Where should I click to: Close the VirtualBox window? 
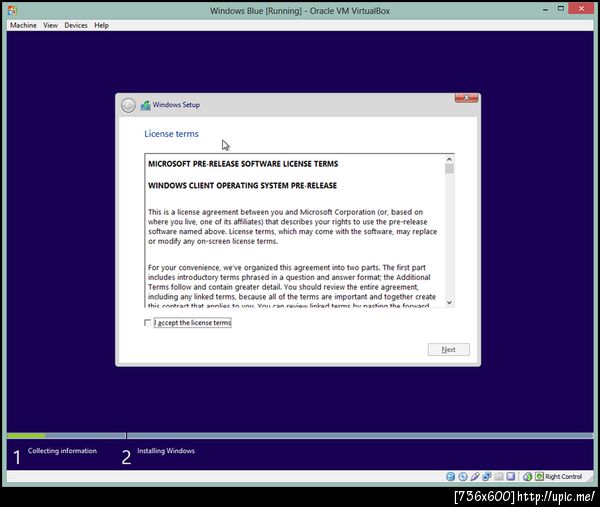[x=581, y=8]
